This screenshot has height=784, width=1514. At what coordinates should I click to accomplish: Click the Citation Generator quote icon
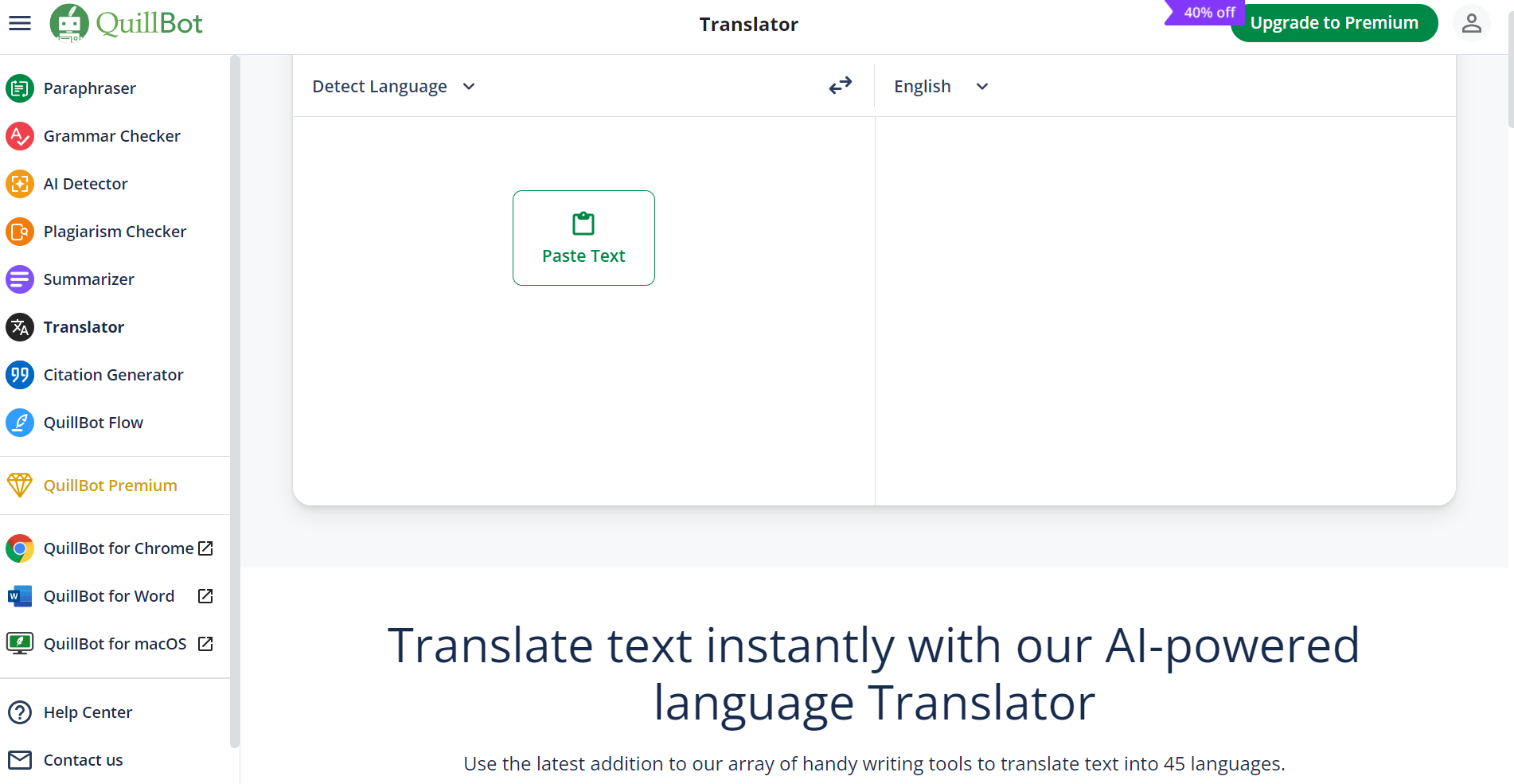pyautogui.click(x=20, y=375)
